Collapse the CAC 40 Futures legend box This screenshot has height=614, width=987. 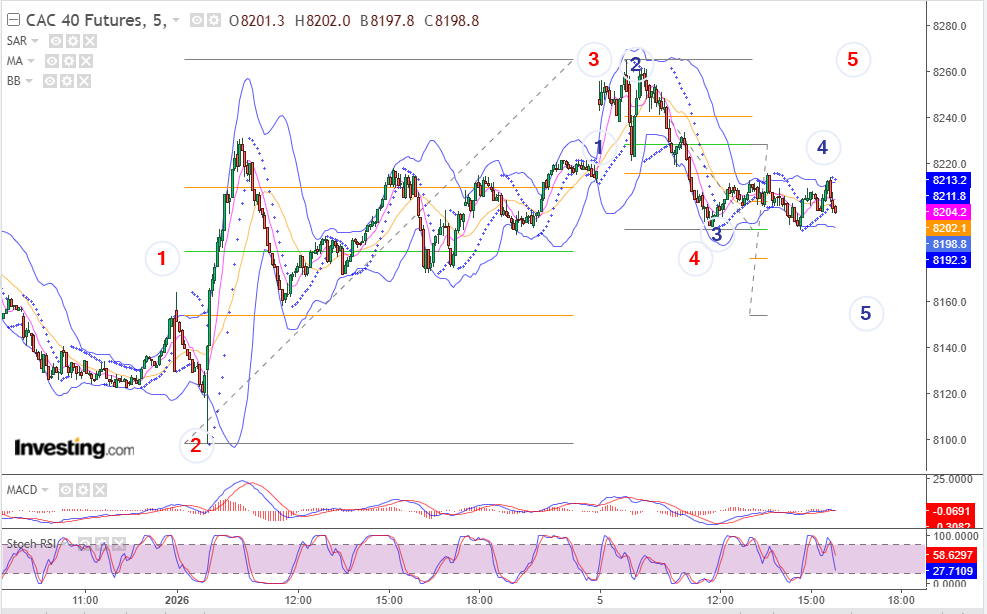(x=13, y=20)
